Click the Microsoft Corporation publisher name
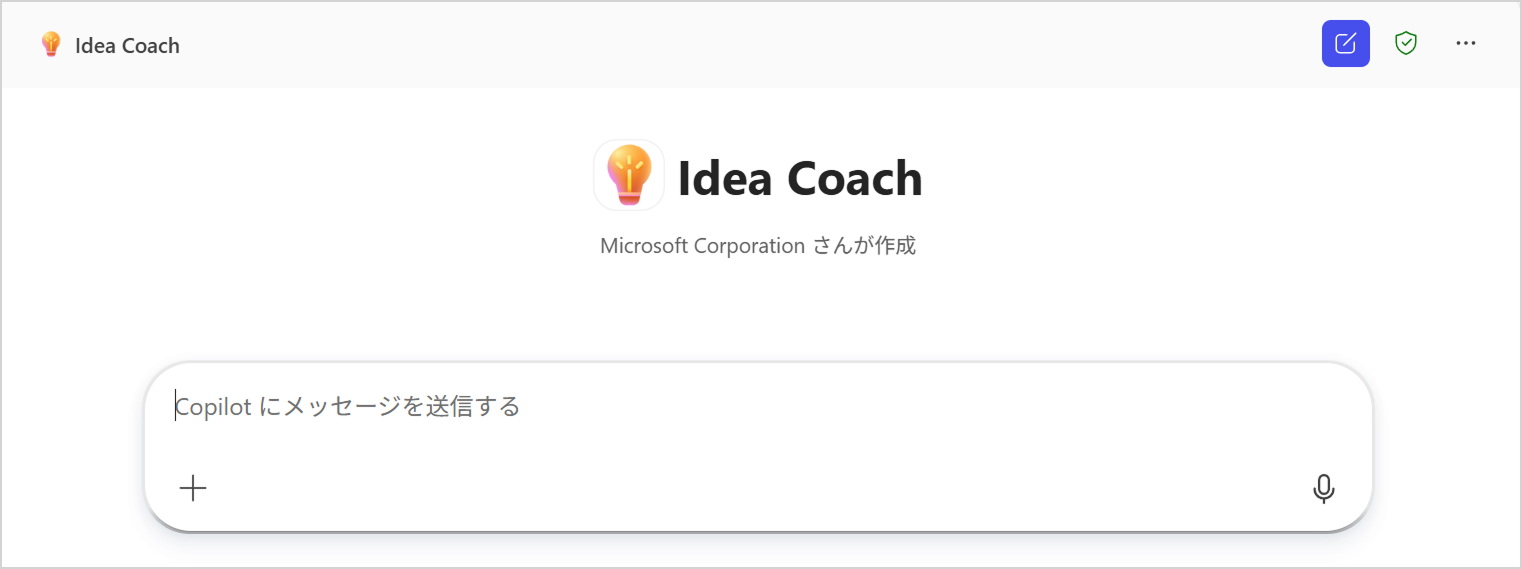This screenshot has width=1522, height=569. 702,245
